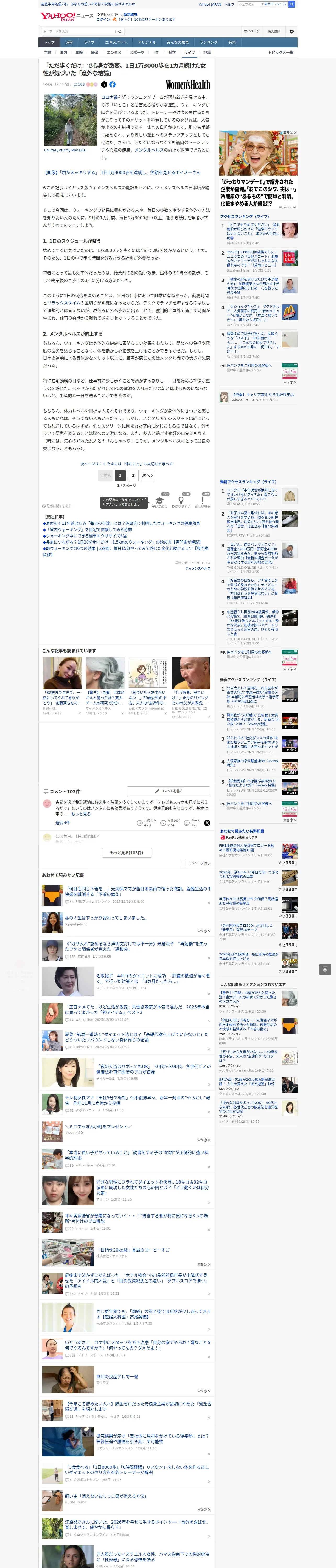The image size is (336, 1568).
Task: Share the comment on X
Action: coord(207,822)
